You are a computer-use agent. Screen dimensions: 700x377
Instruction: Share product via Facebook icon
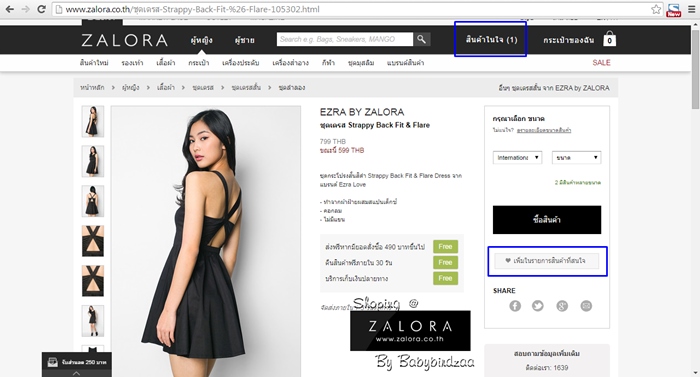[x=515, y=306]
